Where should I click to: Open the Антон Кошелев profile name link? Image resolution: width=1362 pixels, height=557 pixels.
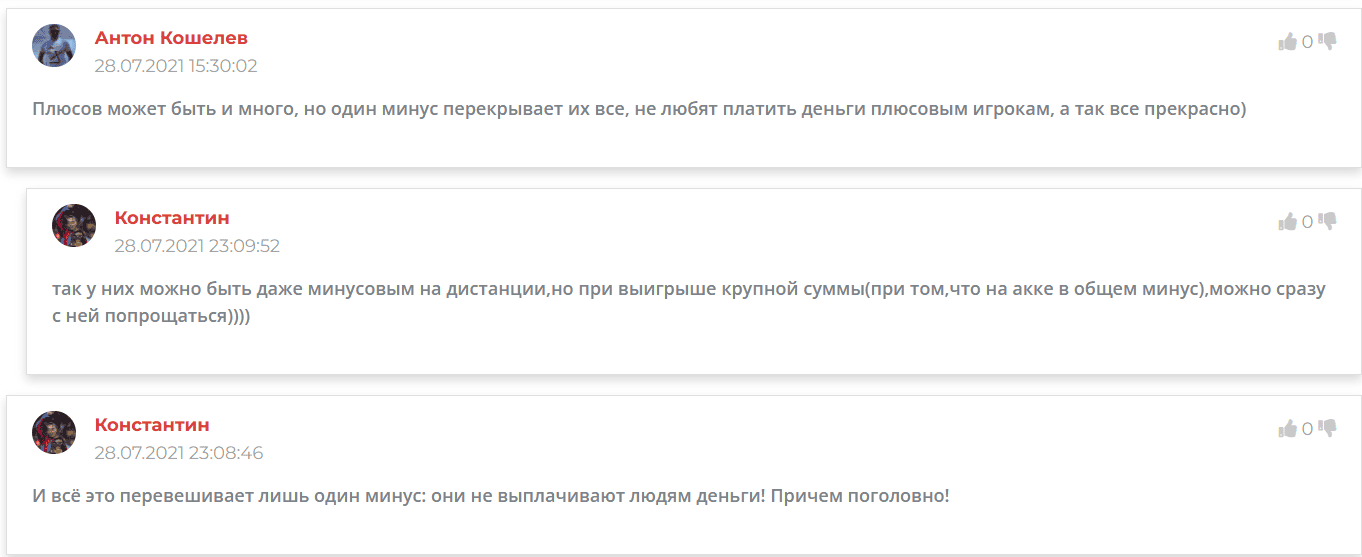[x=171, y=38]
